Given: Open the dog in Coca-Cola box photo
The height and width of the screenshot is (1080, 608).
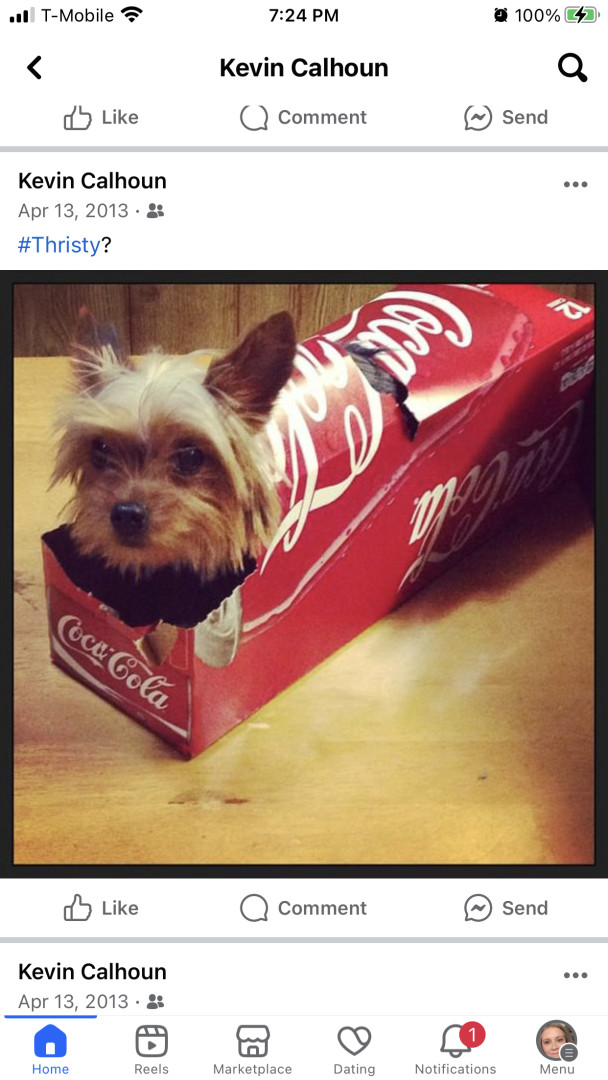Looking at the screenshot, I should click(x=304, y=574).
